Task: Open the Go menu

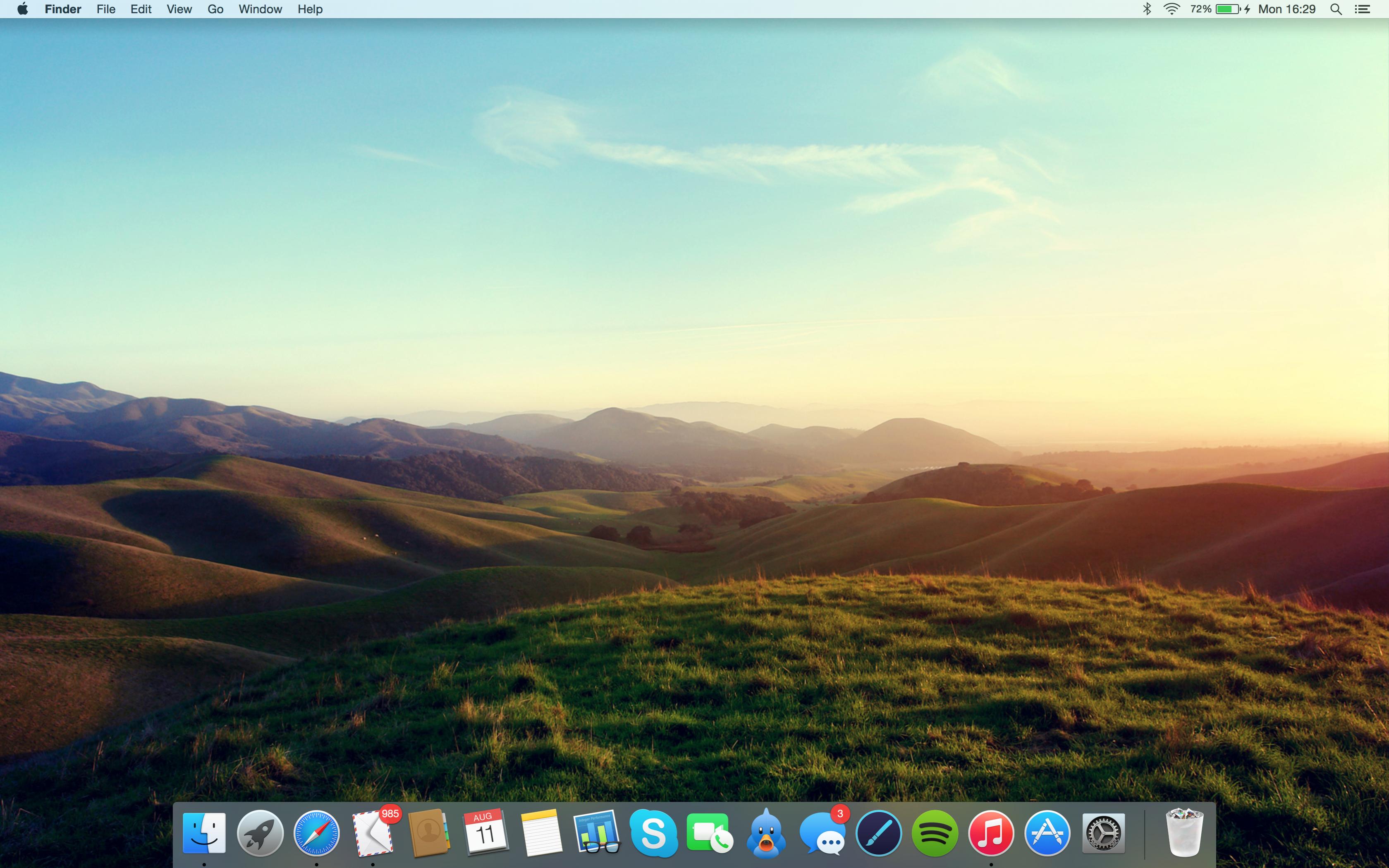Action: 215,9
